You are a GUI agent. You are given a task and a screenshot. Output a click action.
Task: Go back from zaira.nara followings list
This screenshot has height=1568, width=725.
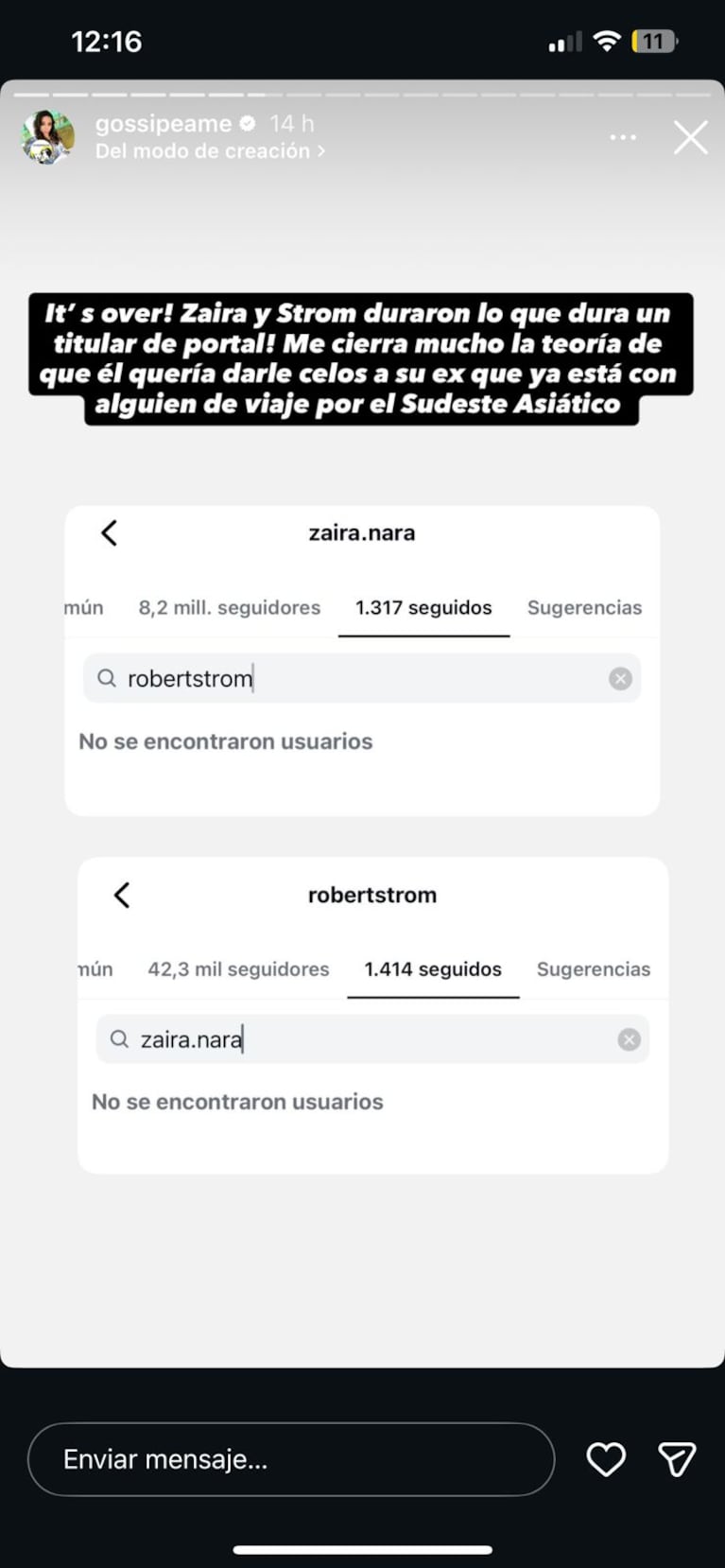click(110, 533)
